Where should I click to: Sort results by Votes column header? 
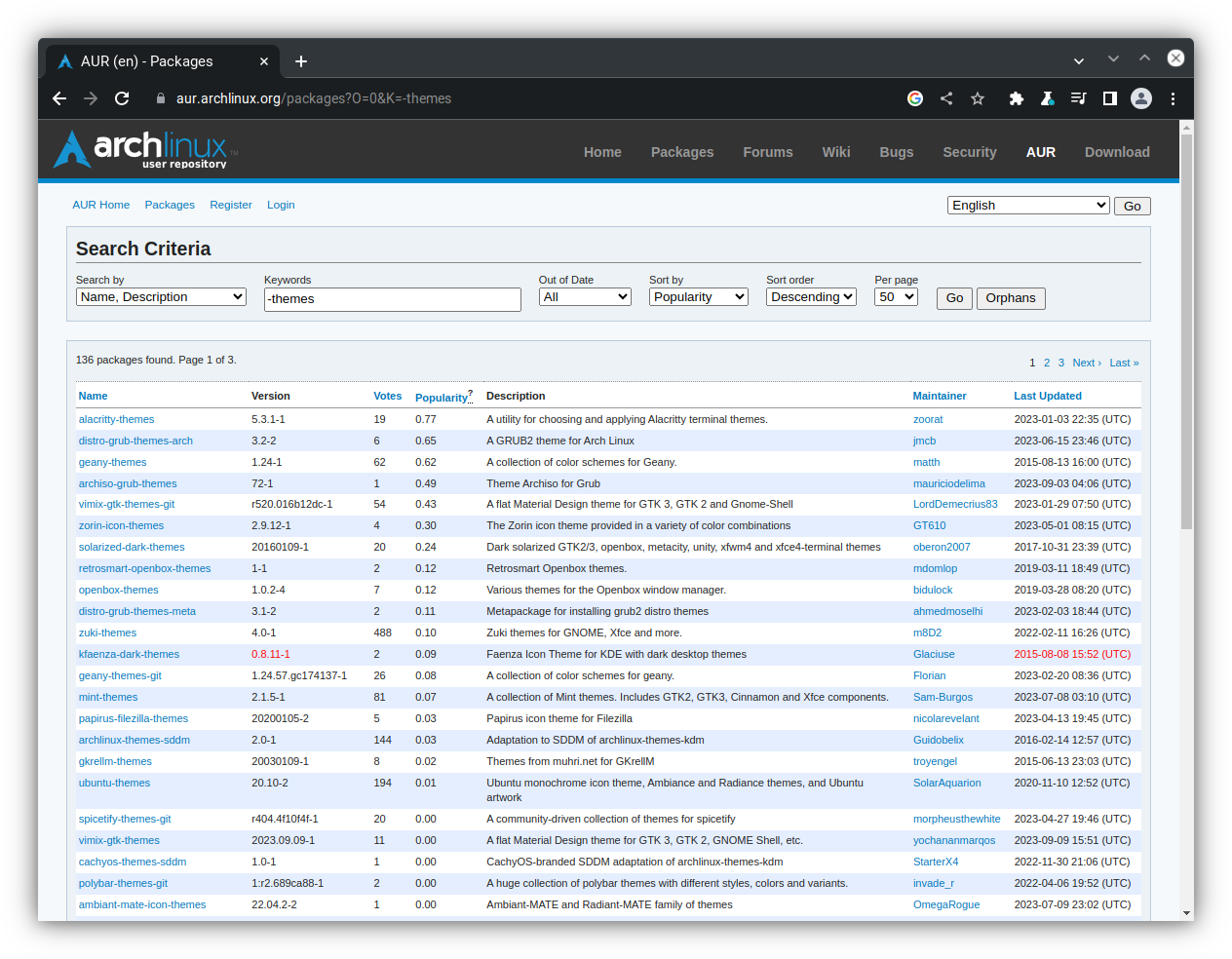click(388, 396)
